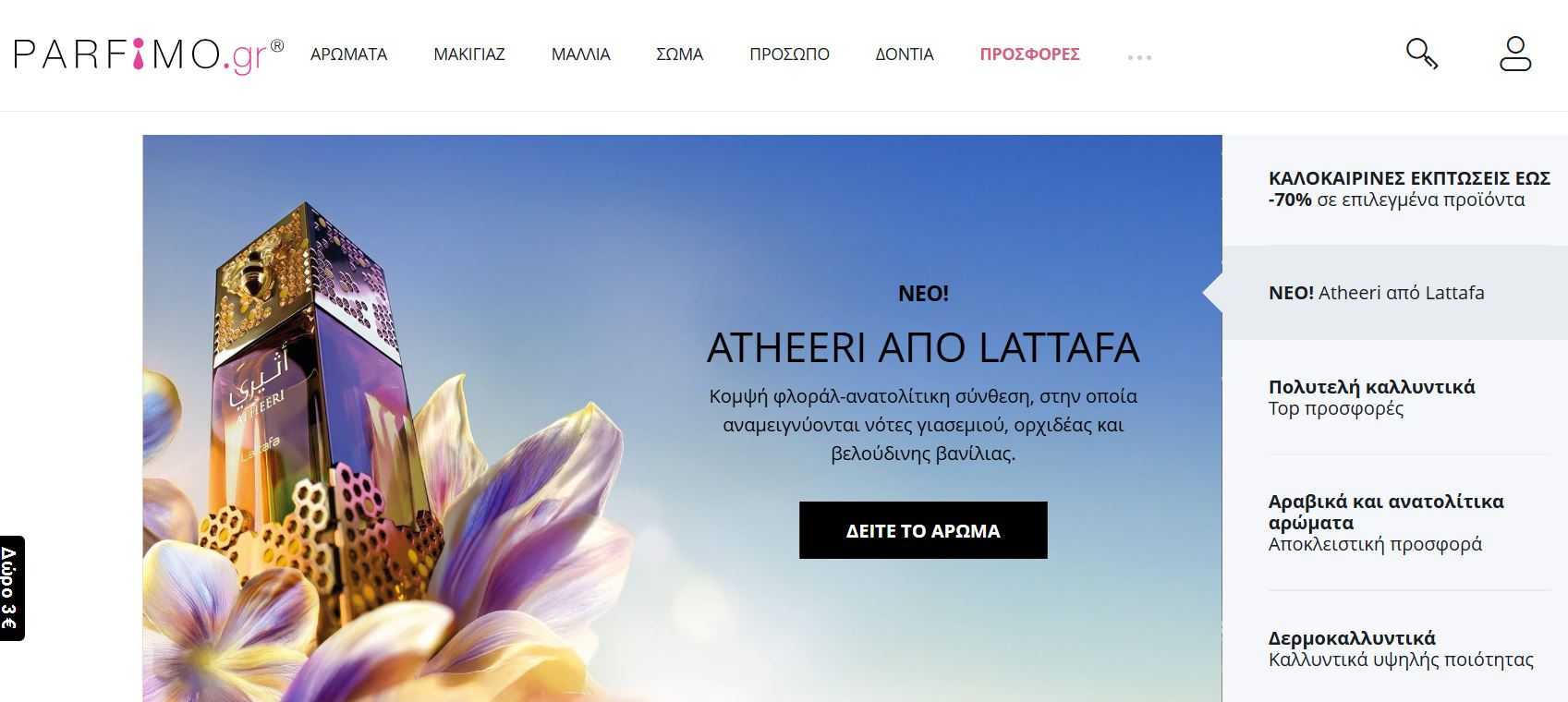Open the ΣΩΜΑ category

(679, 54)
